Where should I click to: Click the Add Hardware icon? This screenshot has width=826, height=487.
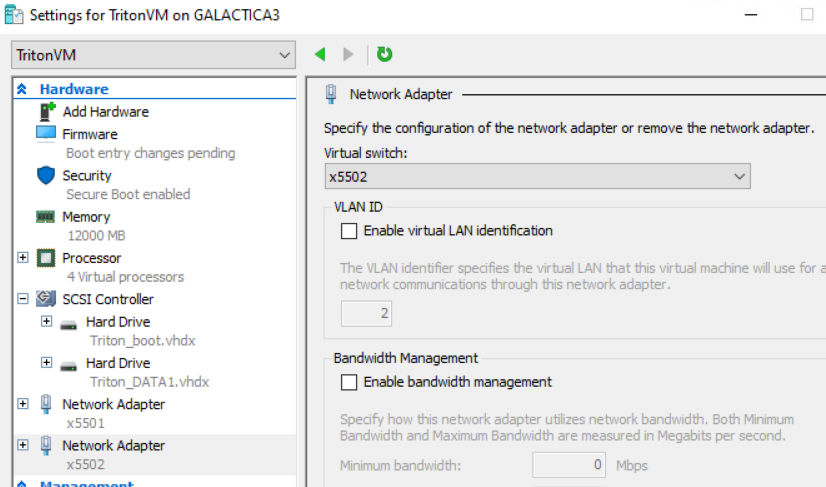[x=47, y=111]
